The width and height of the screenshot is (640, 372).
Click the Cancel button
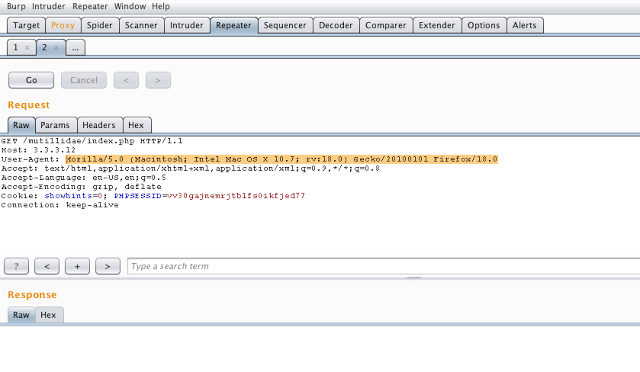(x=84, y=80)
